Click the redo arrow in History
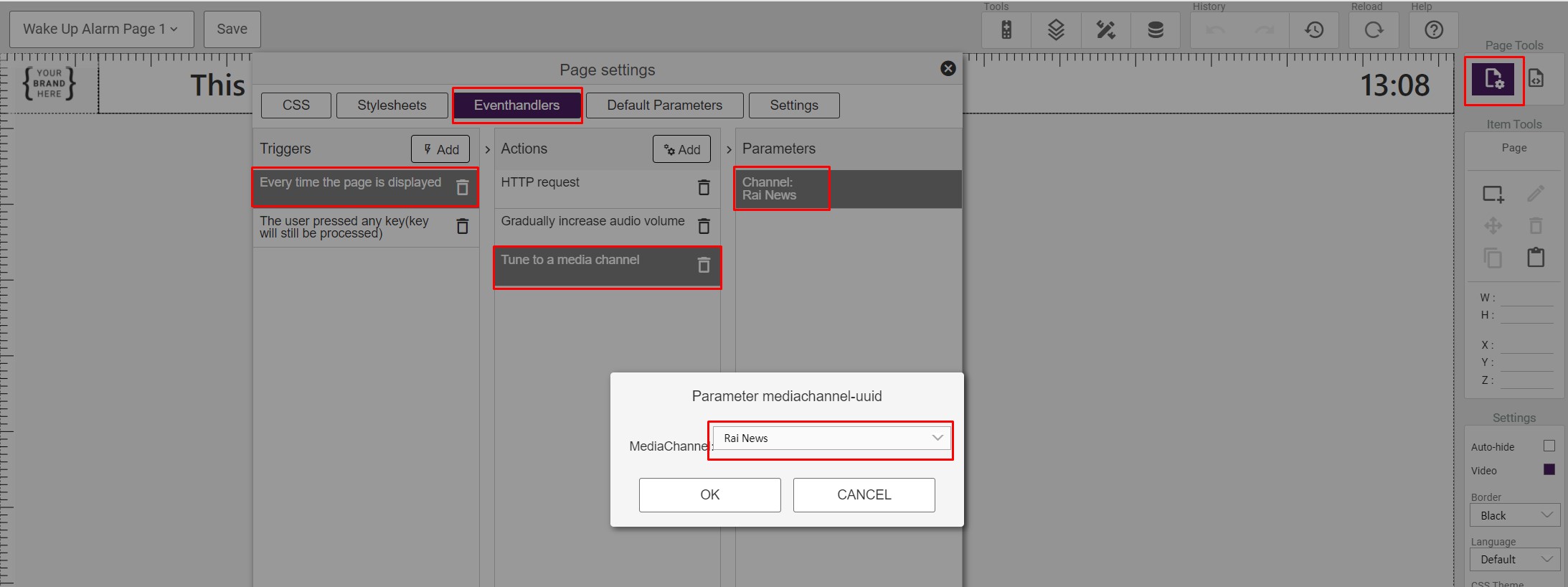 pyautogui.click(x=1265, y=30)
